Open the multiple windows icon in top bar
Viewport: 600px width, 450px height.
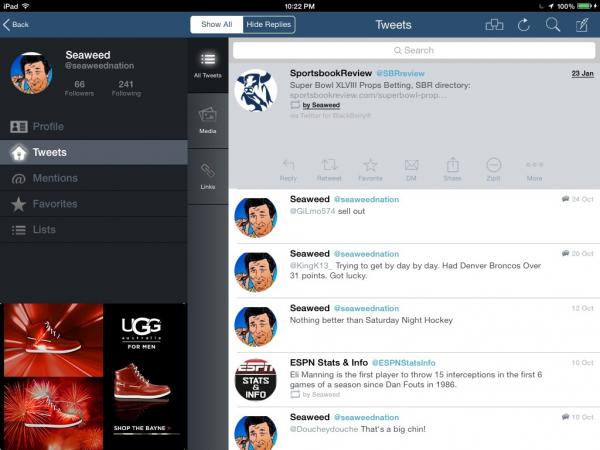pyautogui.click(x=494, y=25)
